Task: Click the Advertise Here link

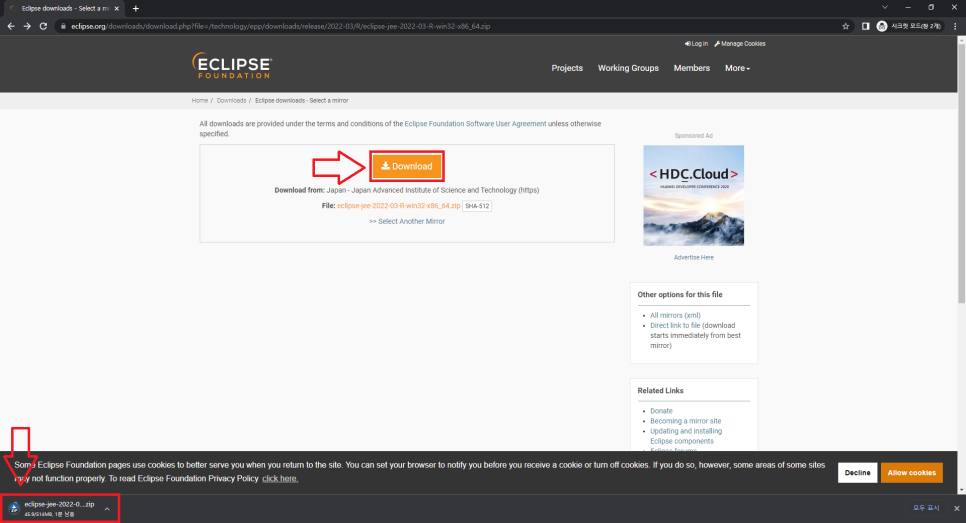Action: tap(693, 257)
